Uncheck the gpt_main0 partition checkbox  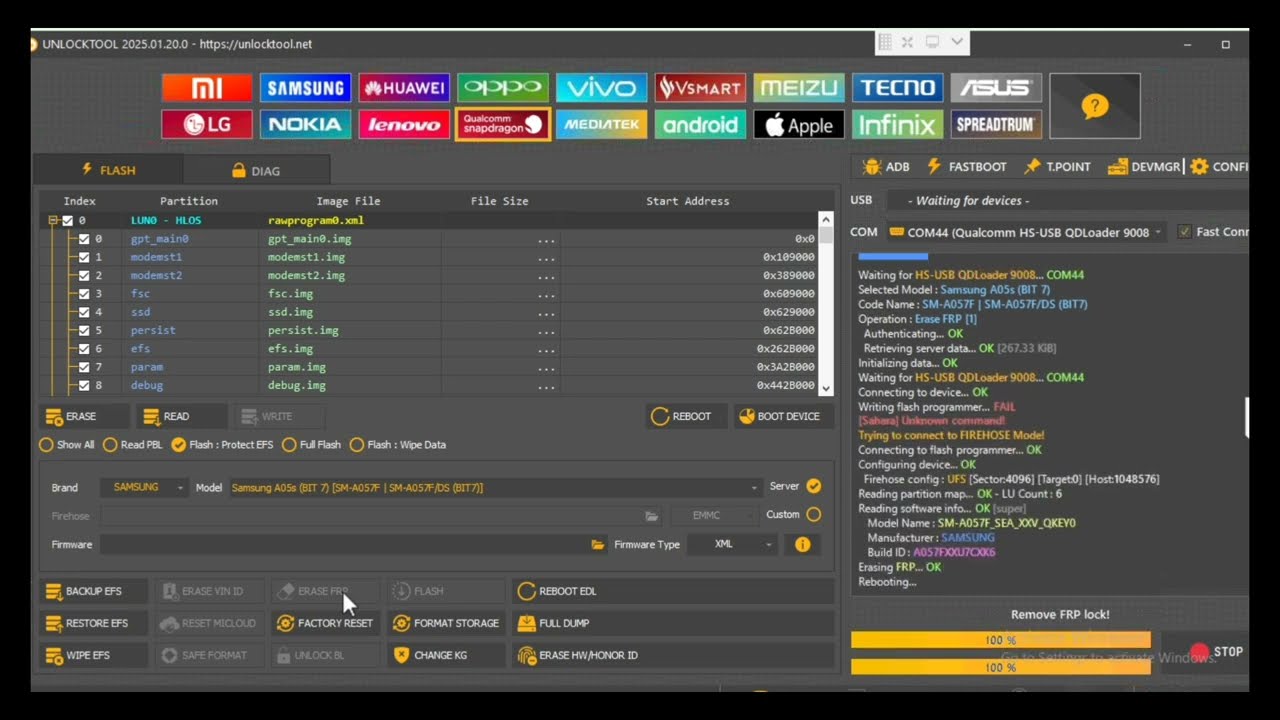tap(84, 239)
